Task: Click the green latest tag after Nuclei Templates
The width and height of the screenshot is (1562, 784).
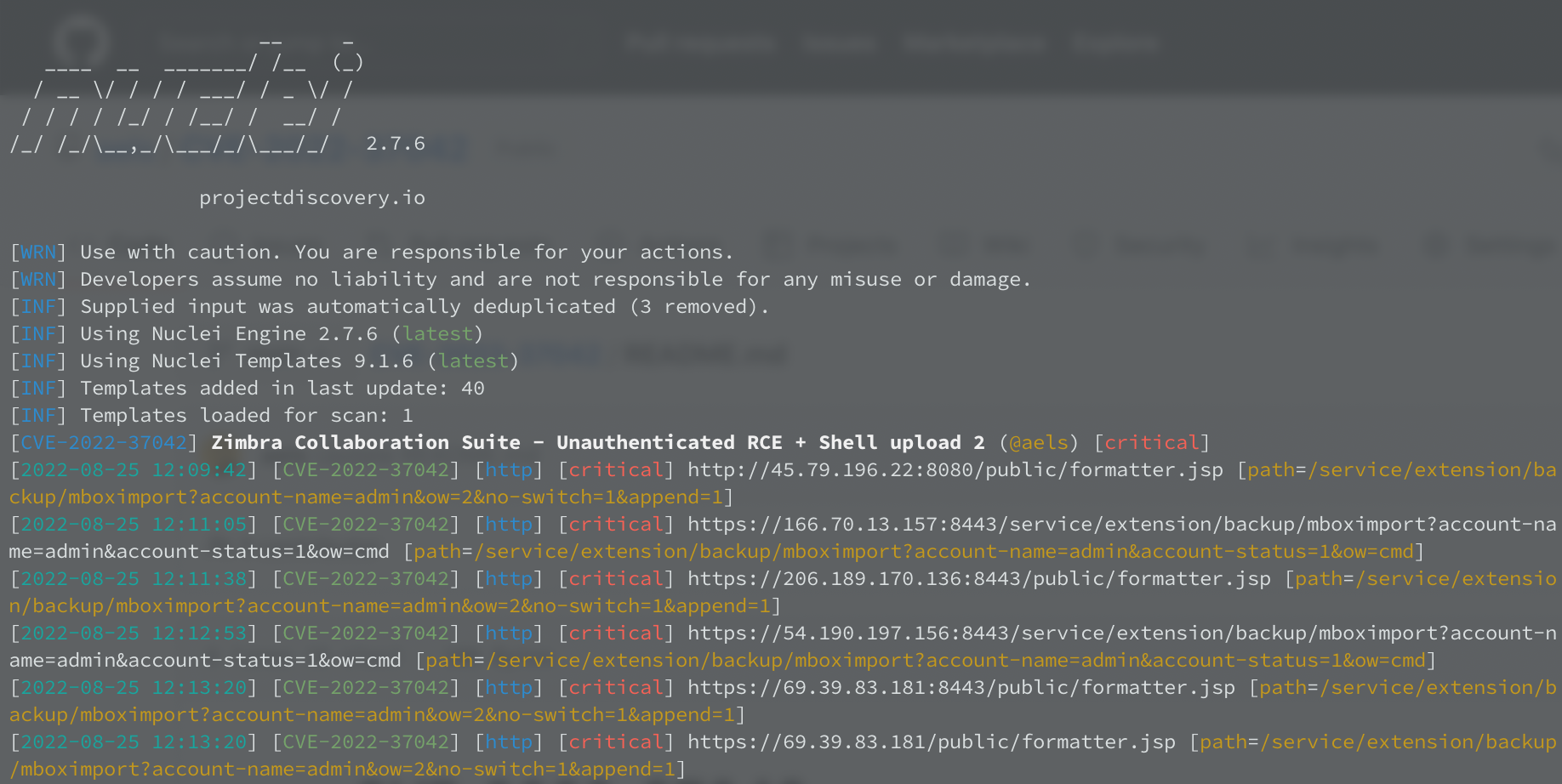Action: tap(473, 361)
